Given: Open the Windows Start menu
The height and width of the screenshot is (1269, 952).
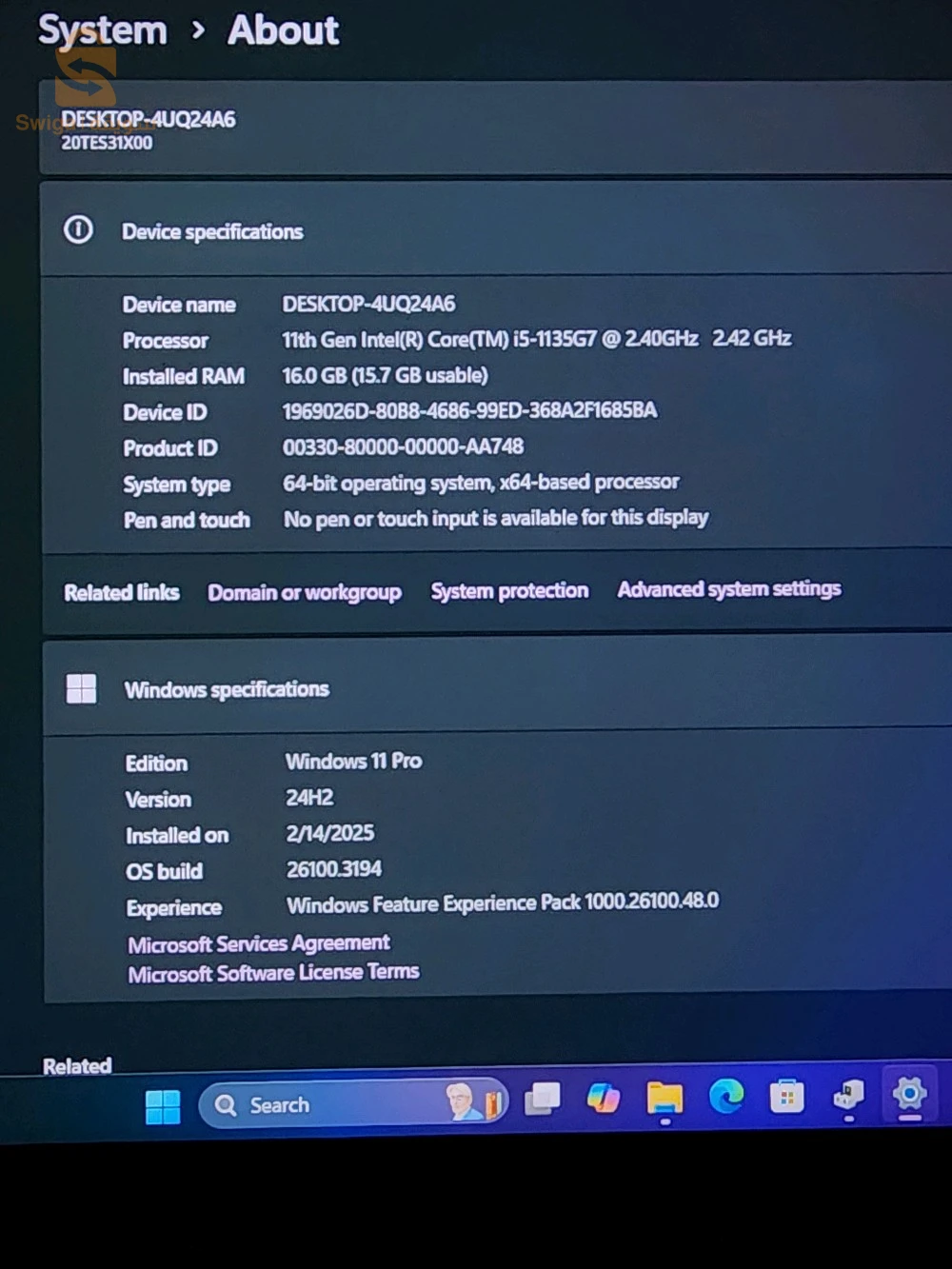Looking at the screenshot, I should click(163, 1106).
